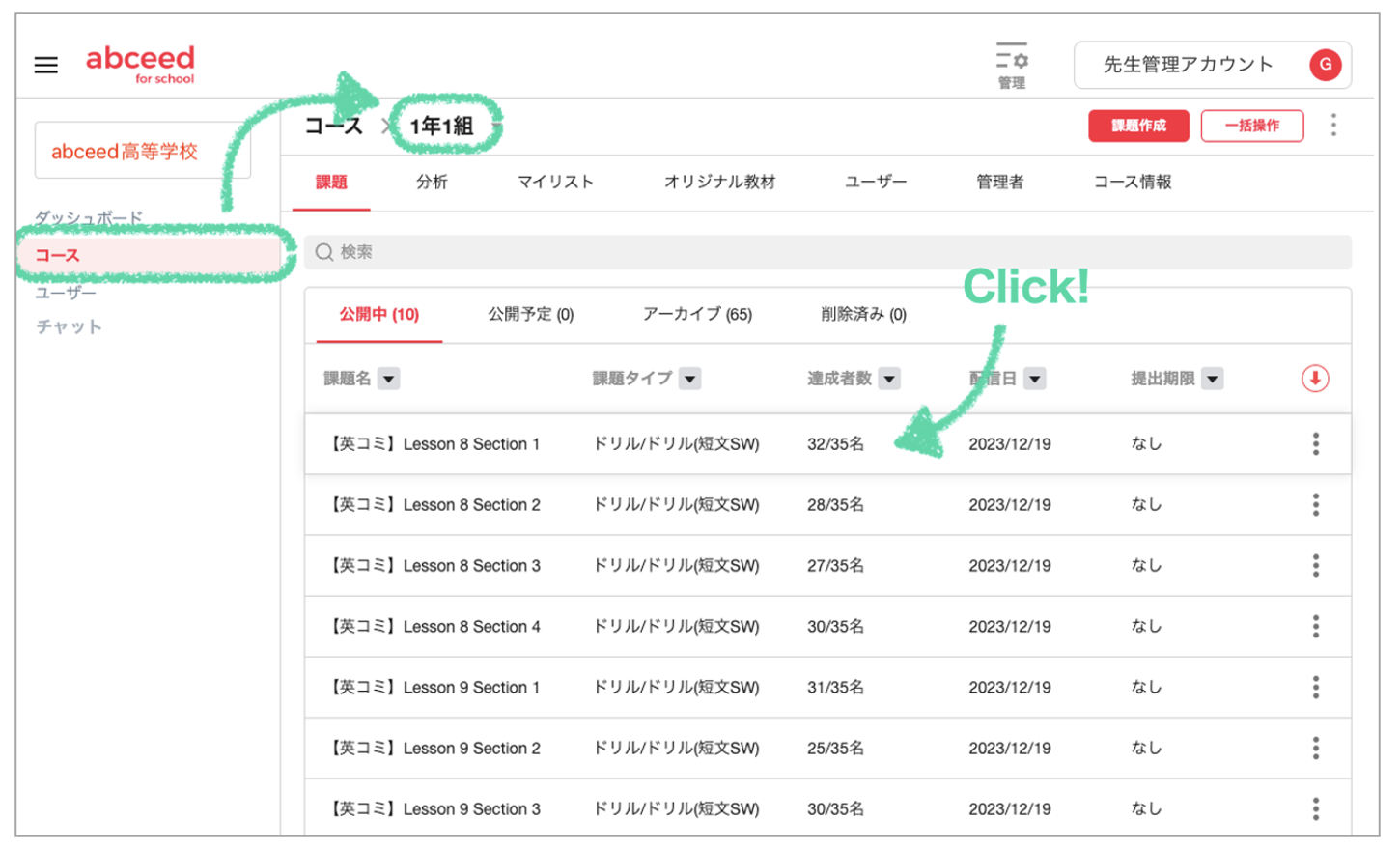1400x849 pixels.
Task: Click the 25/35名 achievement count
Action: tap(835, 749)
